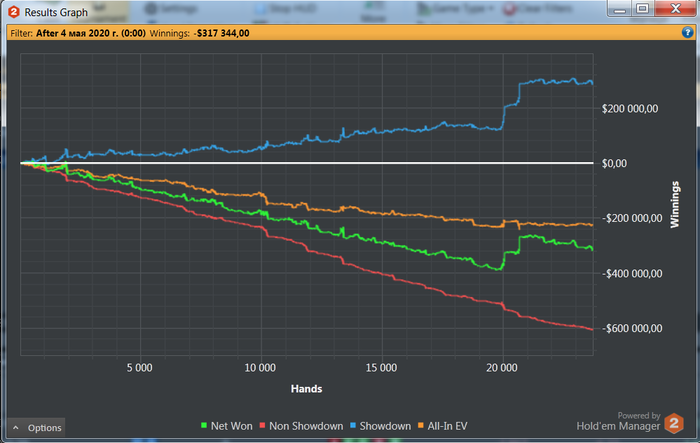The image size is (700, 443).
Task: Click the -$200 000,00 axis label
Action: (x=632, y=218)
